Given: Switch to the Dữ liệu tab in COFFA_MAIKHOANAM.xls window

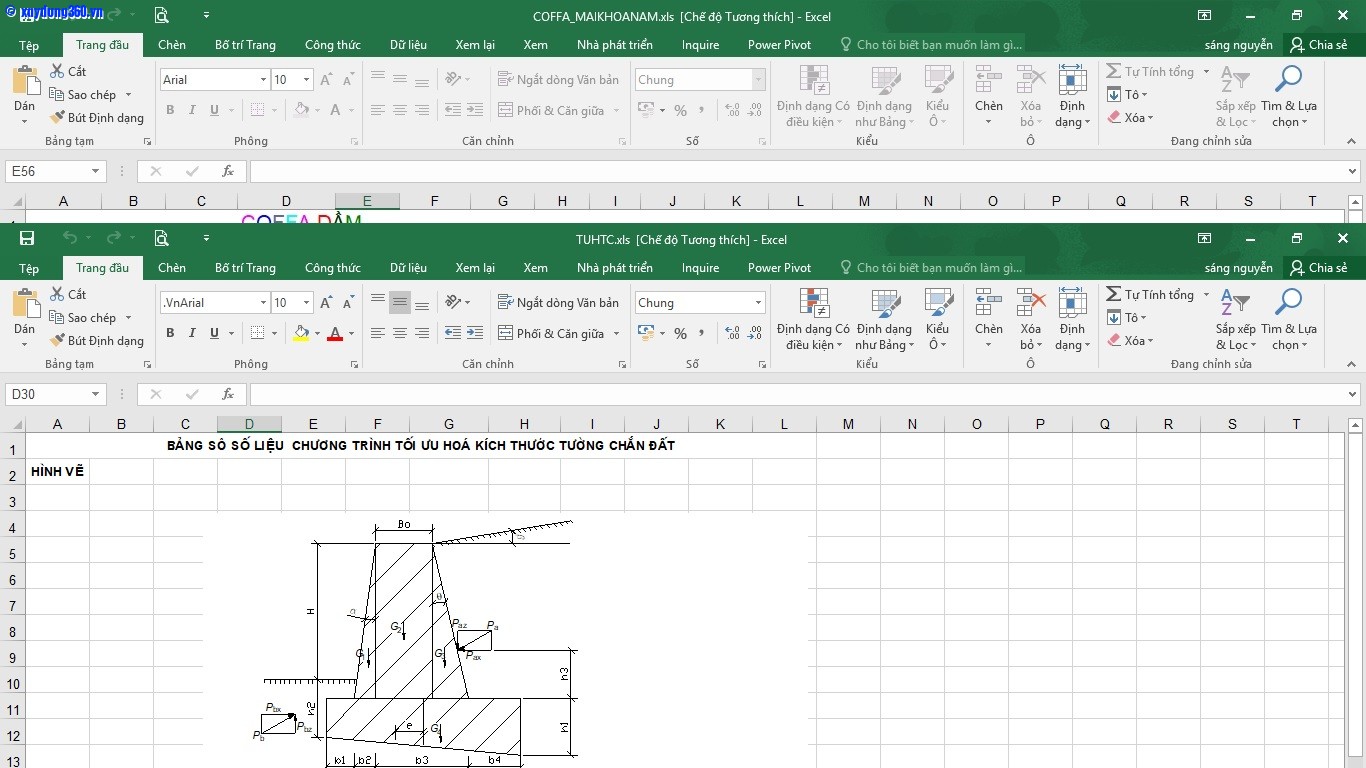Looking at the screenshot, I should (x=408, y=45).
